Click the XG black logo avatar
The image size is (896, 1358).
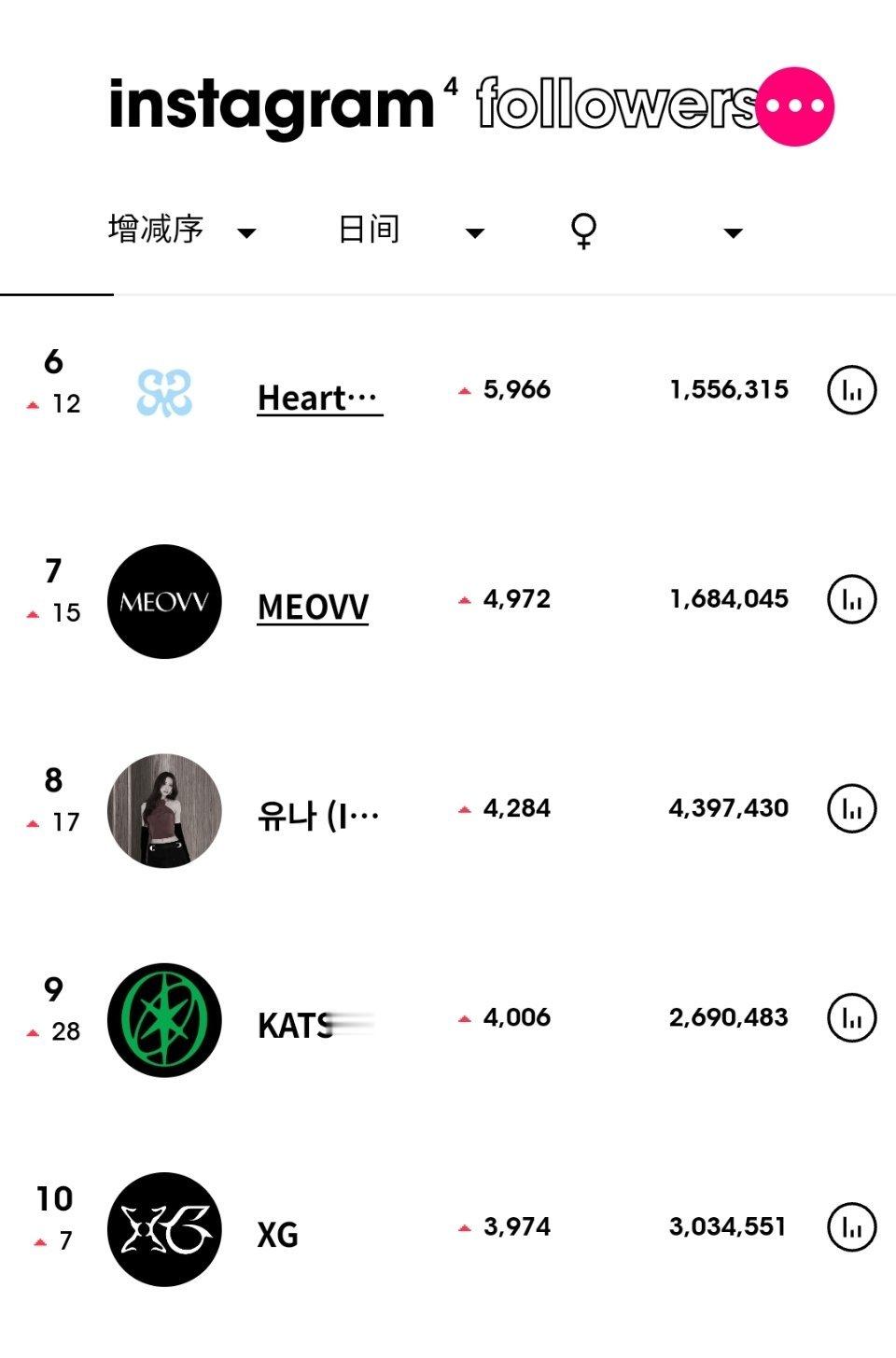coord(164,1229)
